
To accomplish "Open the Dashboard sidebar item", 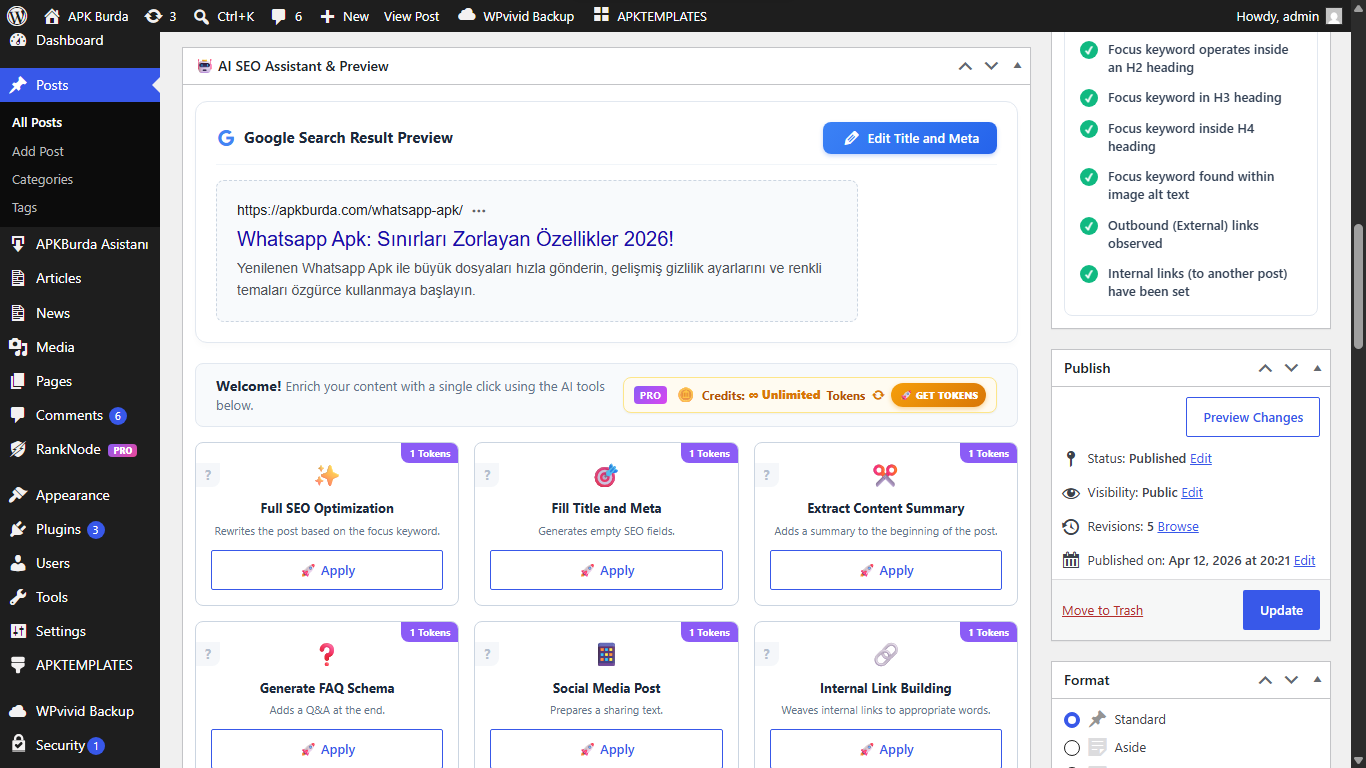I will tap(80, 40).
